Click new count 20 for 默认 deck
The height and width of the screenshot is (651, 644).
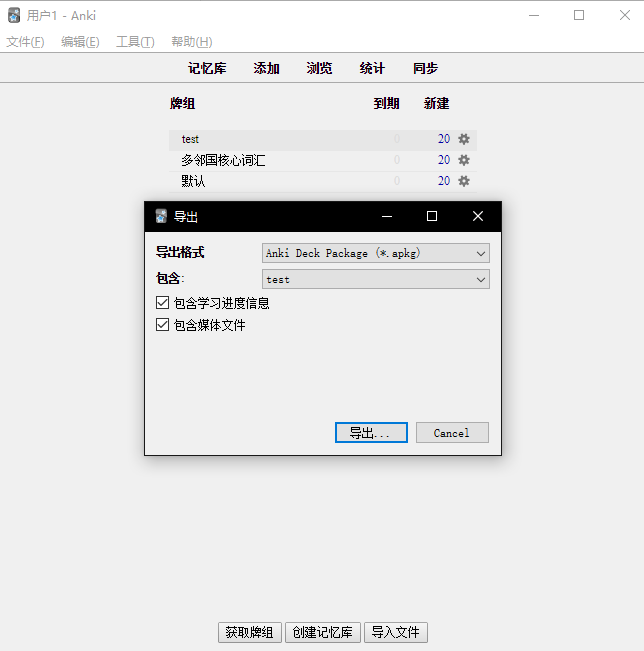(444, 181)
